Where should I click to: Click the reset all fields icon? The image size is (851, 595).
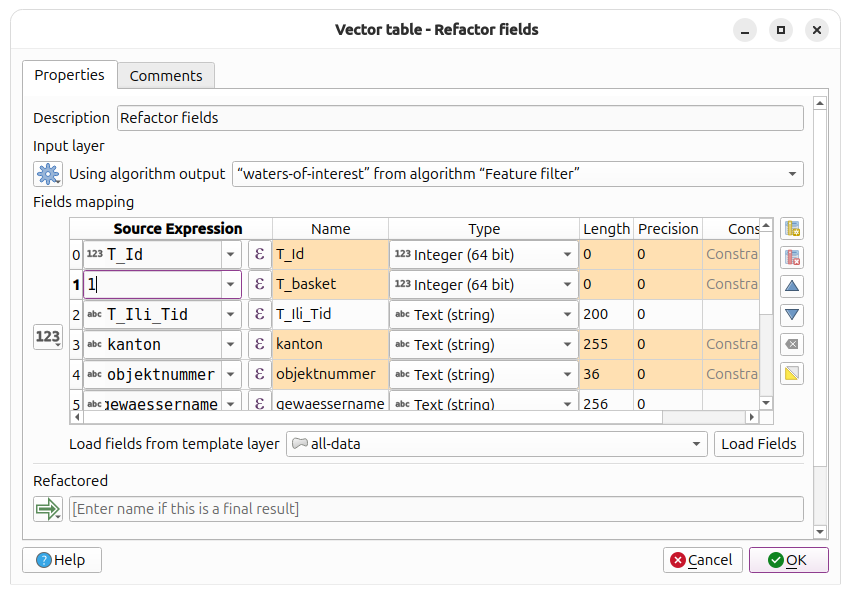tap(792, 344)
